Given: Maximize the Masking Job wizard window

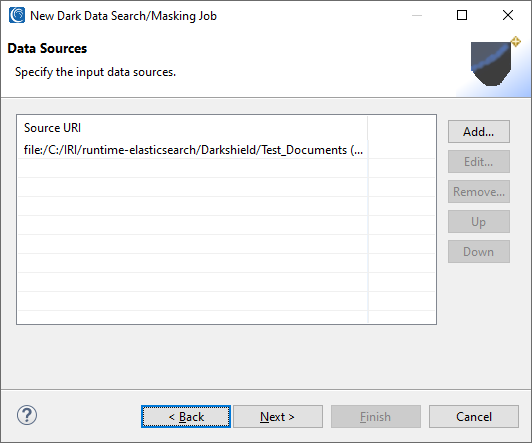Looking at the screenshot, I should [462, 15].
